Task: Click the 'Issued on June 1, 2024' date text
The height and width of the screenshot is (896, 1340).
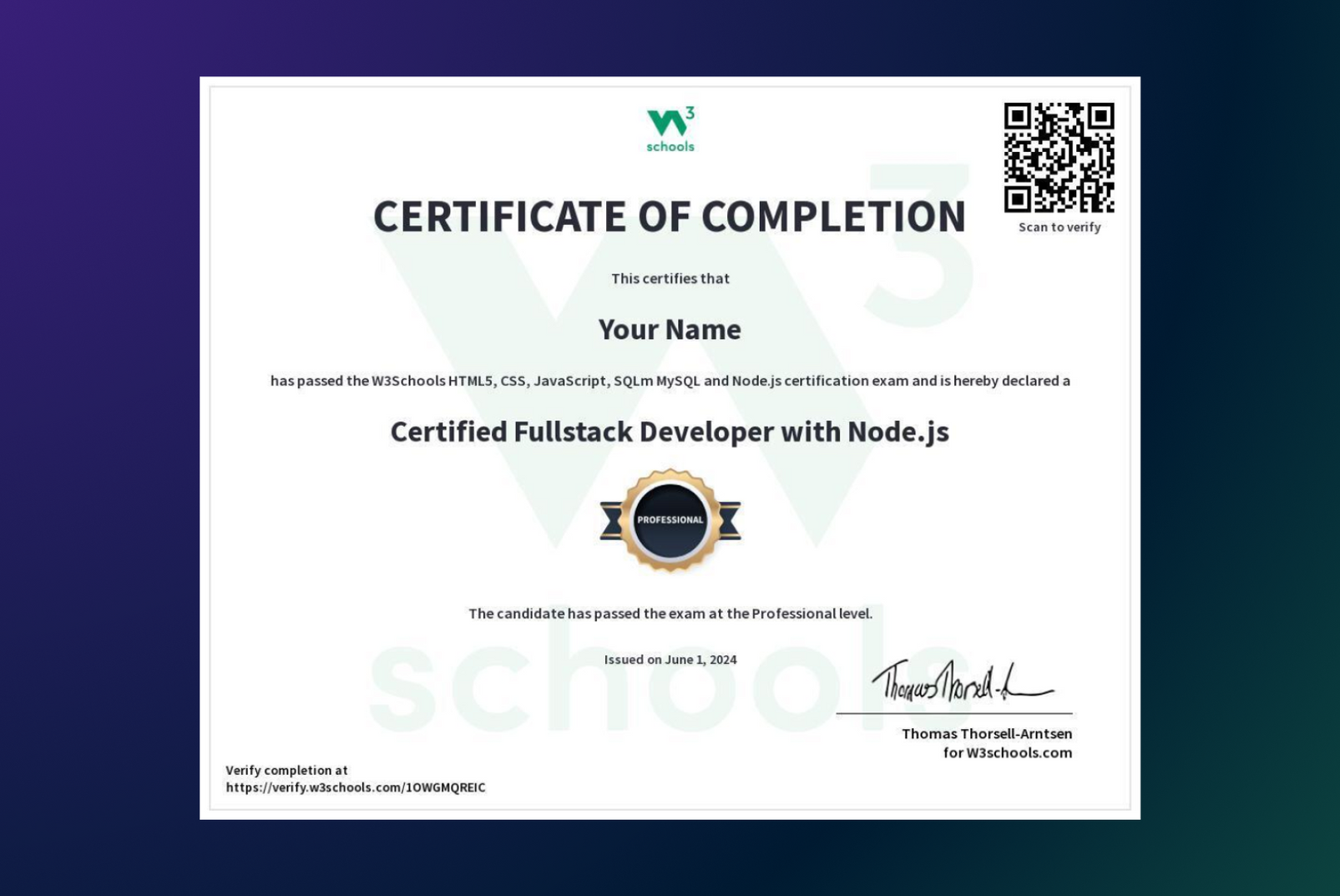Action: tap(670, 659)
